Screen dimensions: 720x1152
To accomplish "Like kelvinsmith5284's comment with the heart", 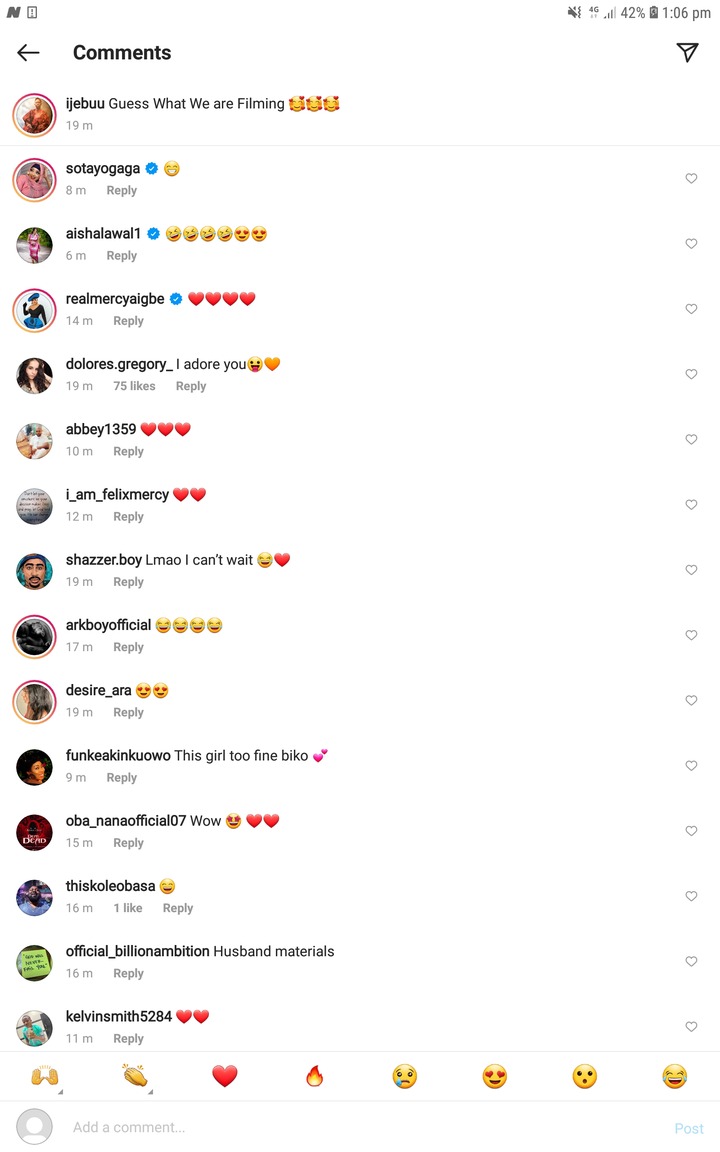I will (691, 1026).
